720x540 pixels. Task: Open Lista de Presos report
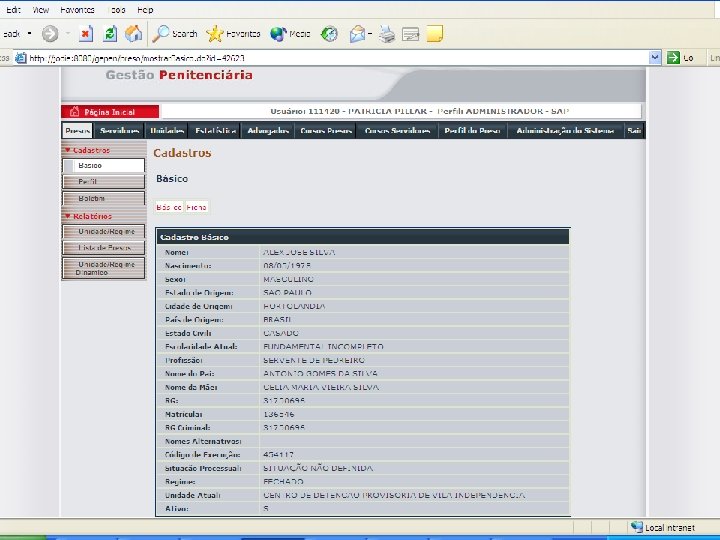(x=103, y=247)
